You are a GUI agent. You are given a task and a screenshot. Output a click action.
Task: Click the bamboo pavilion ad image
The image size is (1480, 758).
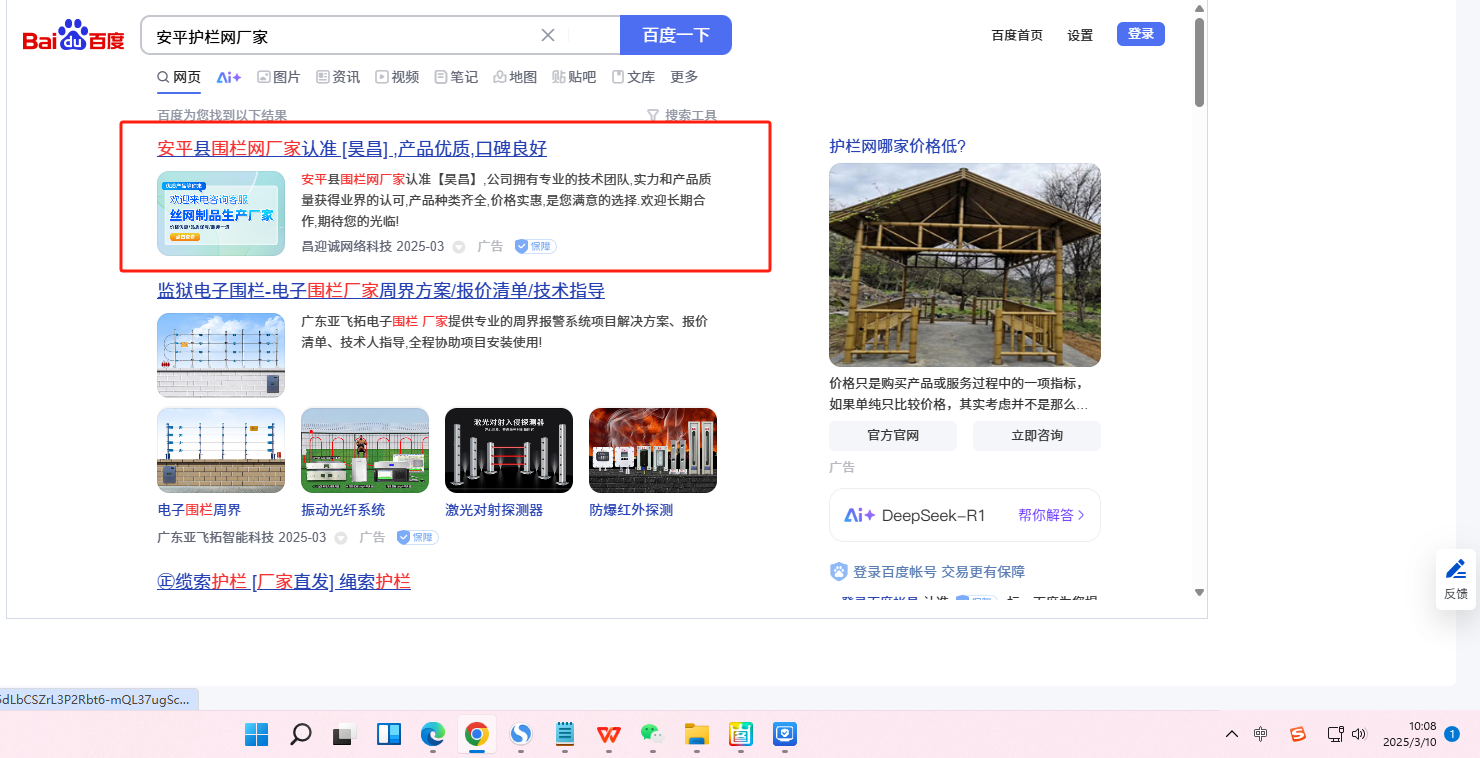pos(965,265)
